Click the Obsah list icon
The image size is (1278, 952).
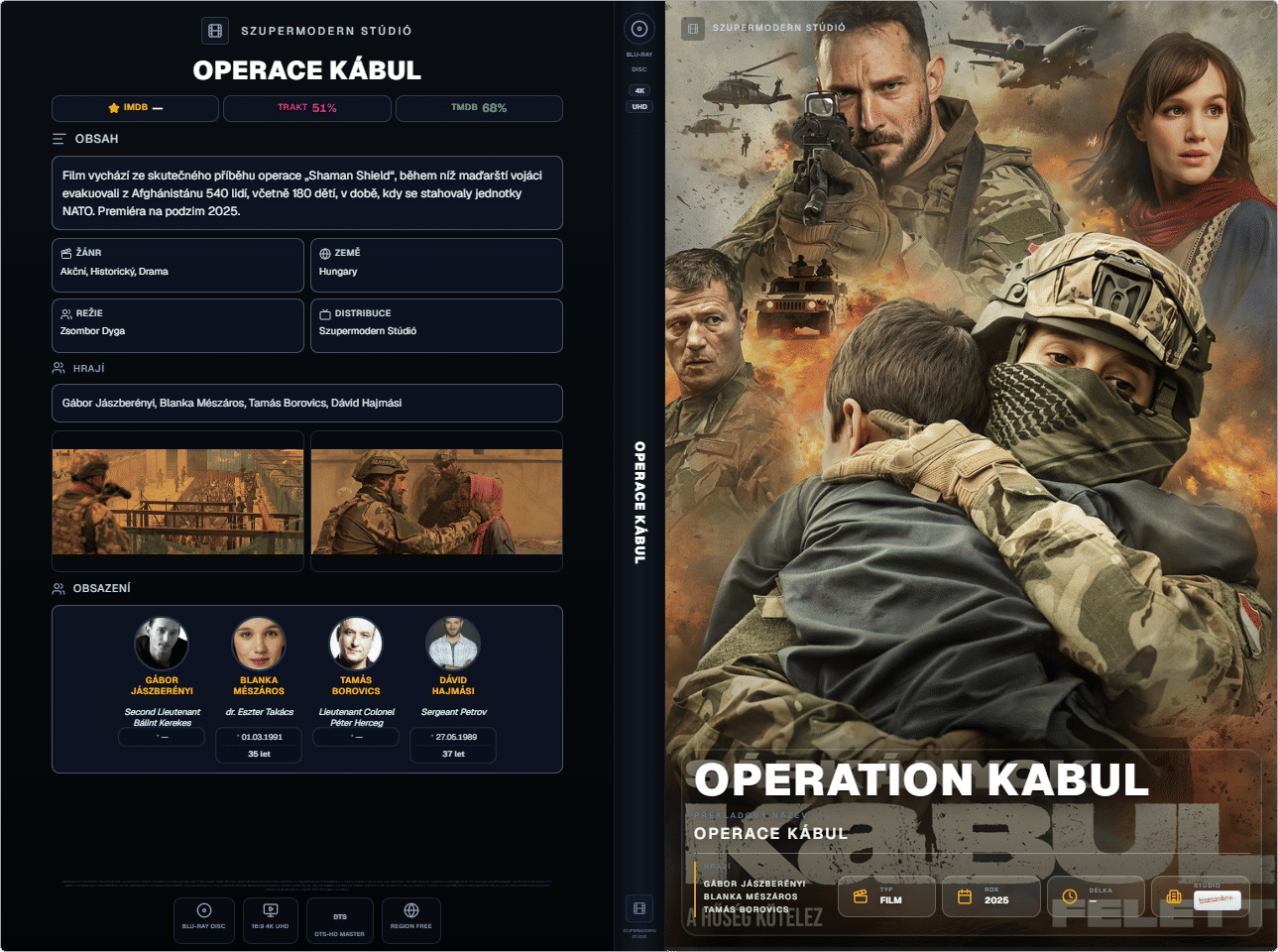click(x=59, y=139)
